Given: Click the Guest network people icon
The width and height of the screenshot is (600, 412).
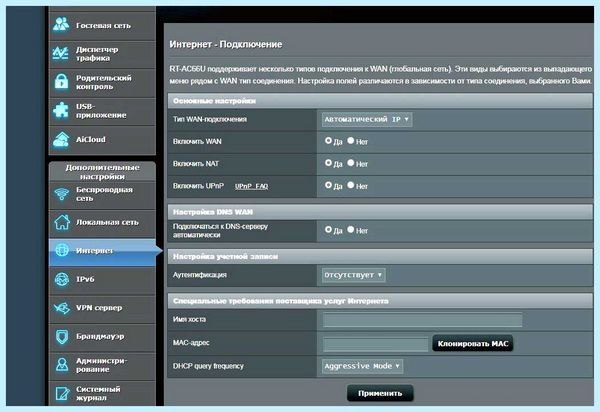Looking at the screenshot, I should click(x=61, y=25).
